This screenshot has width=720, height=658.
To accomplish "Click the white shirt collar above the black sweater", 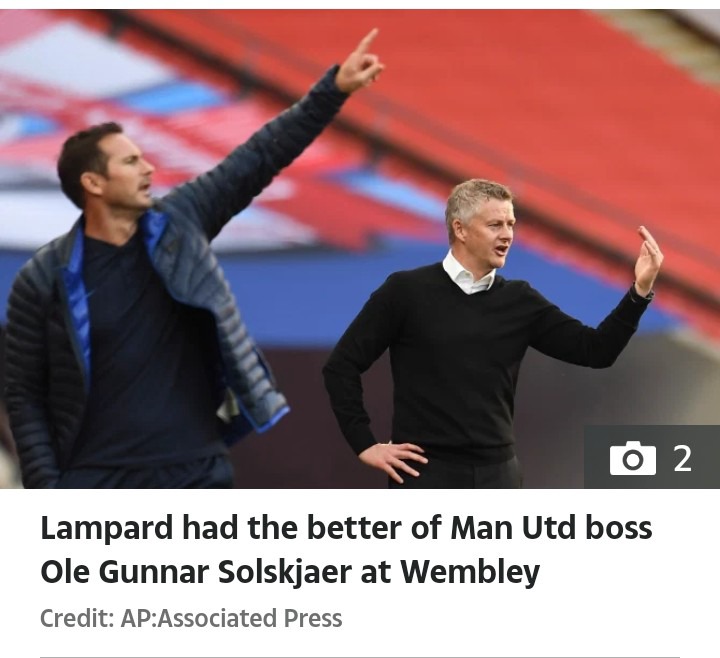I will click(468, 274).
